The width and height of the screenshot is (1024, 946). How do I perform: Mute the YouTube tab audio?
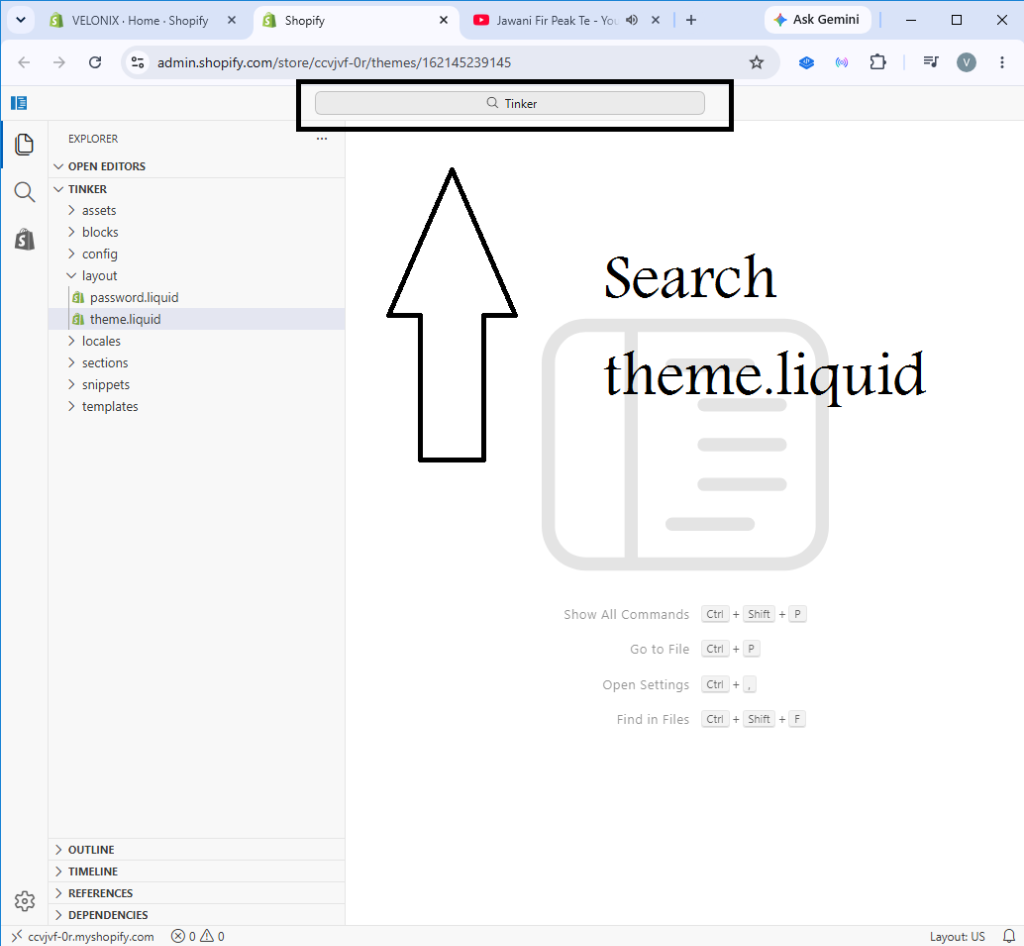pos(632,20)
